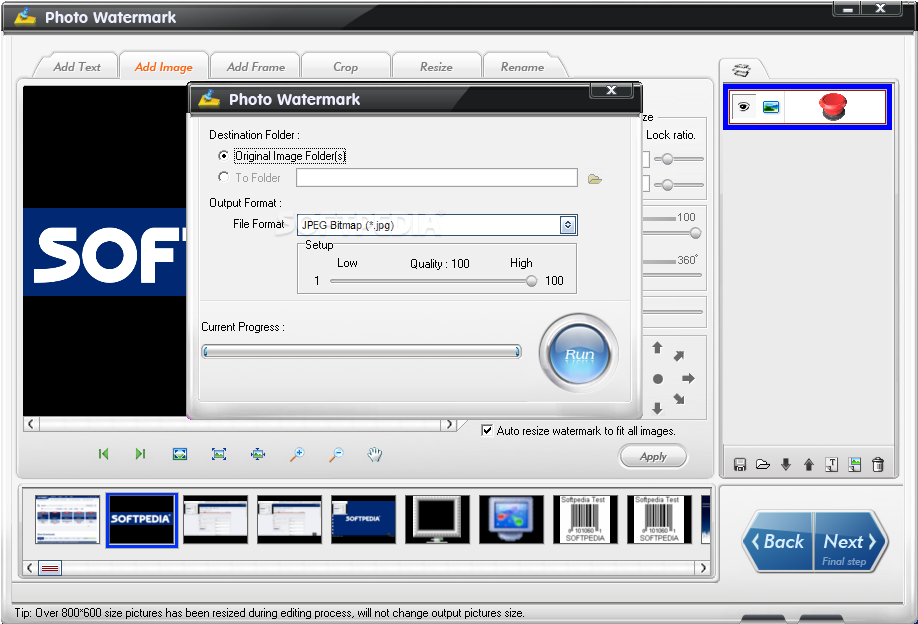Toggle layer visibility with the eye icon
The image size is (918, 624).
744,107
